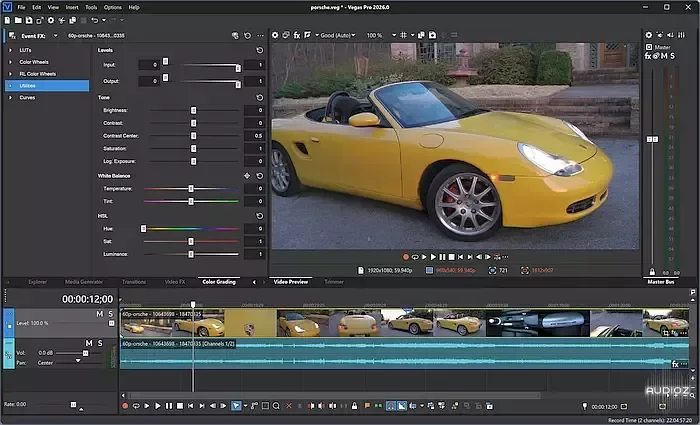This screenshot has height=425, width=700.
Task: Reset the Levels section
Action: pyautogui.click(x=259, y=50)
